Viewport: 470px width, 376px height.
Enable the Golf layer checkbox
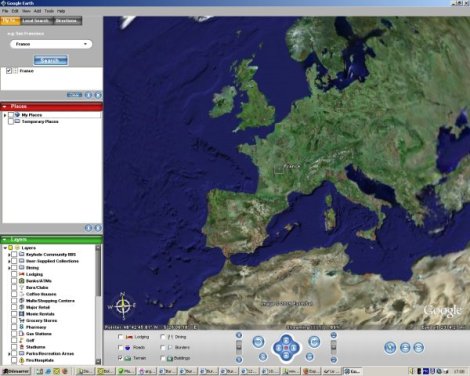pos(14,340)
